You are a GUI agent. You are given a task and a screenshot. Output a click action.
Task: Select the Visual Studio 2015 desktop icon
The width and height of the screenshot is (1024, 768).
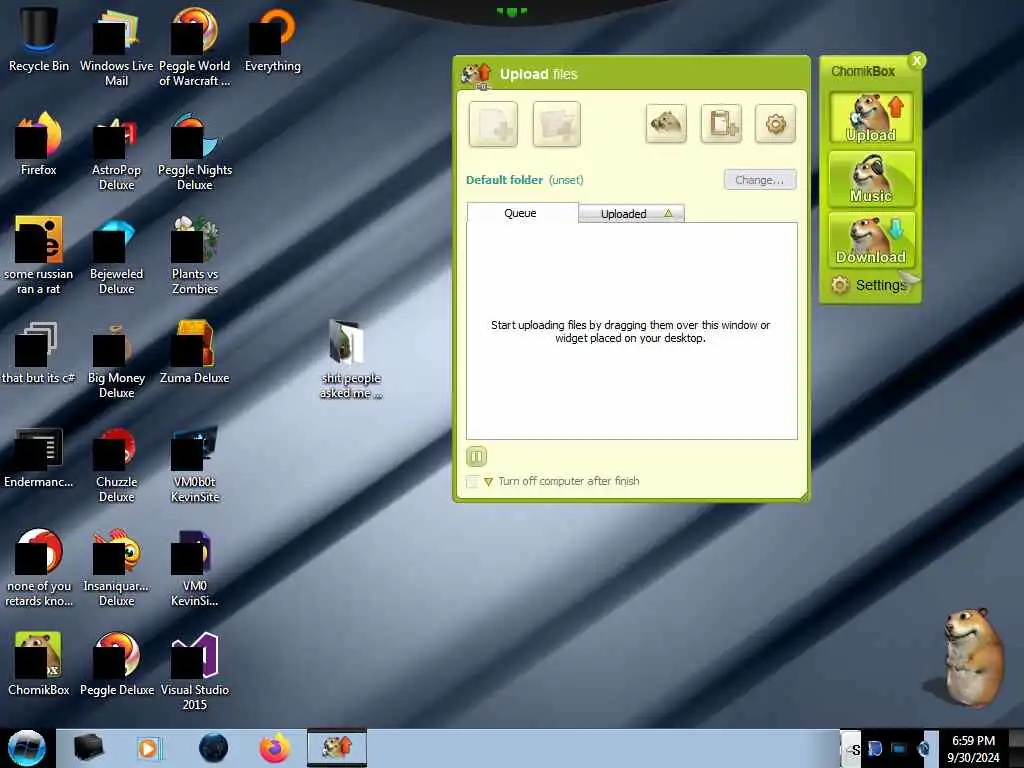(x=195, y=671)
